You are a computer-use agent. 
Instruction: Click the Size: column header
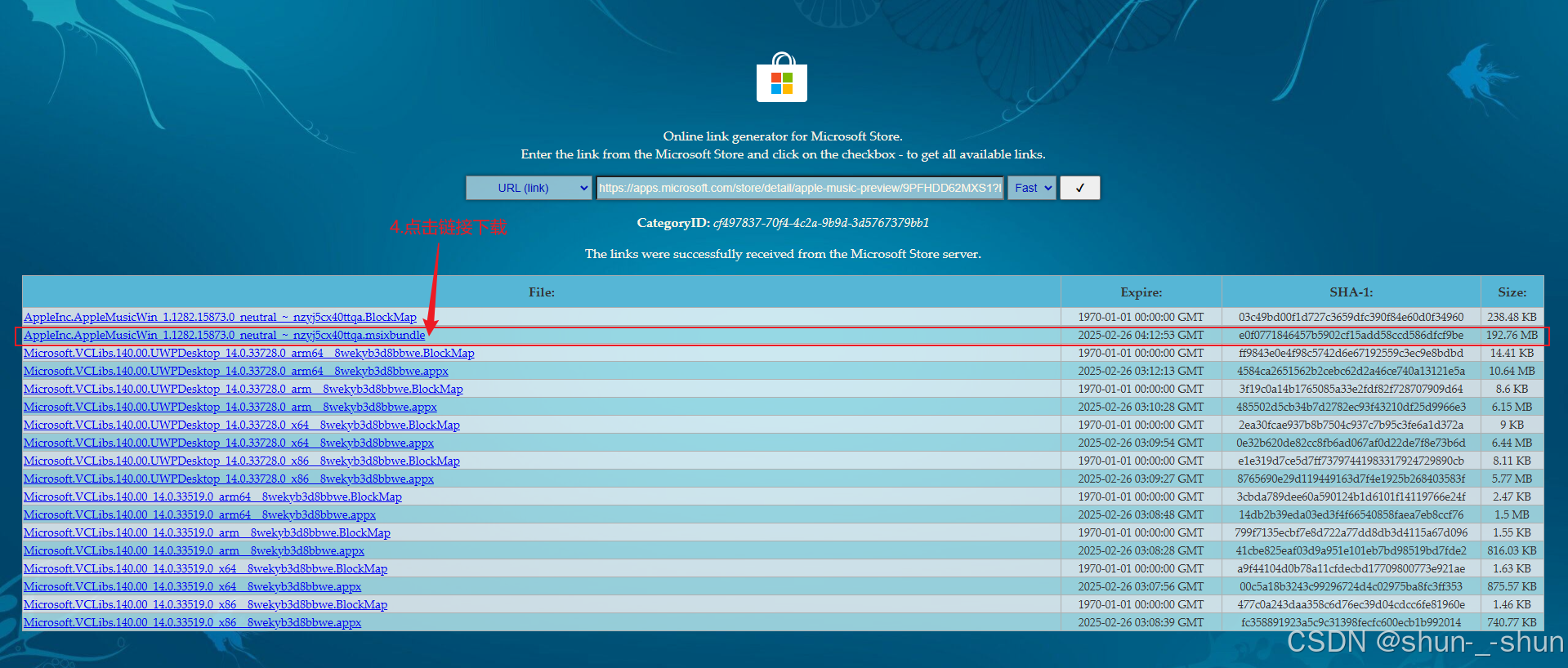[x=1512, y=292]
